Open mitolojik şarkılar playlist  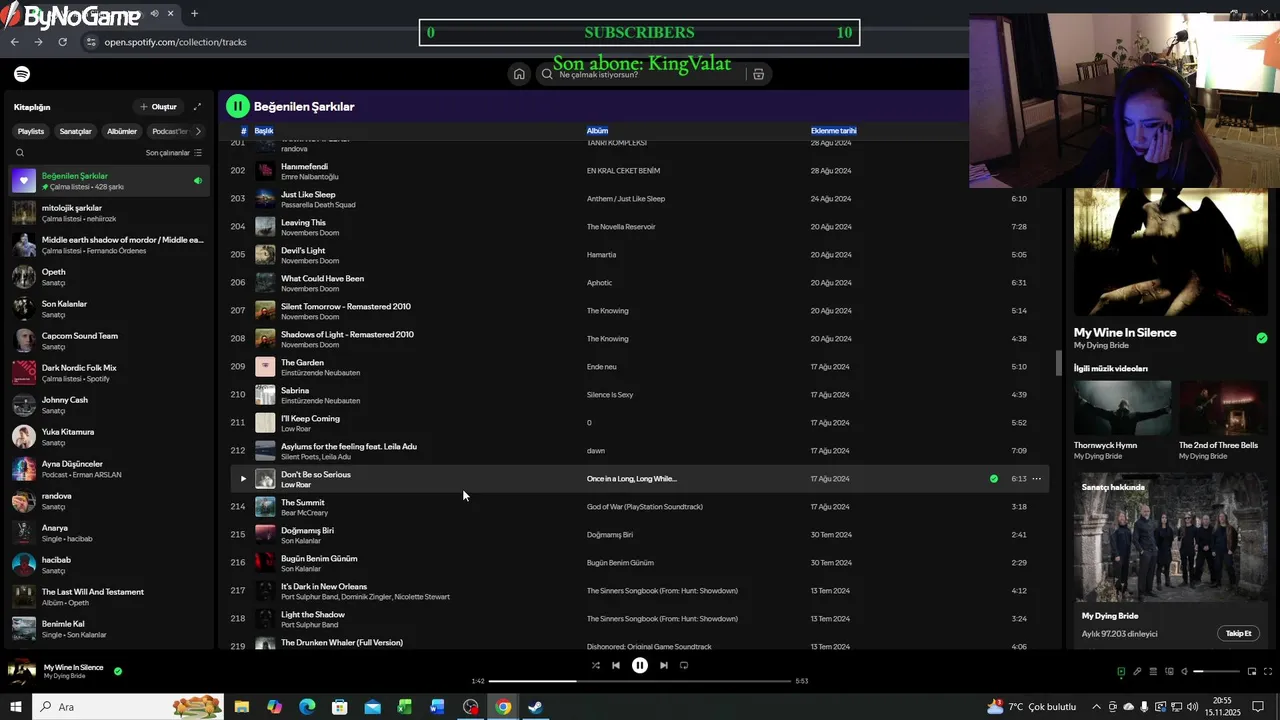pos(110,213)
